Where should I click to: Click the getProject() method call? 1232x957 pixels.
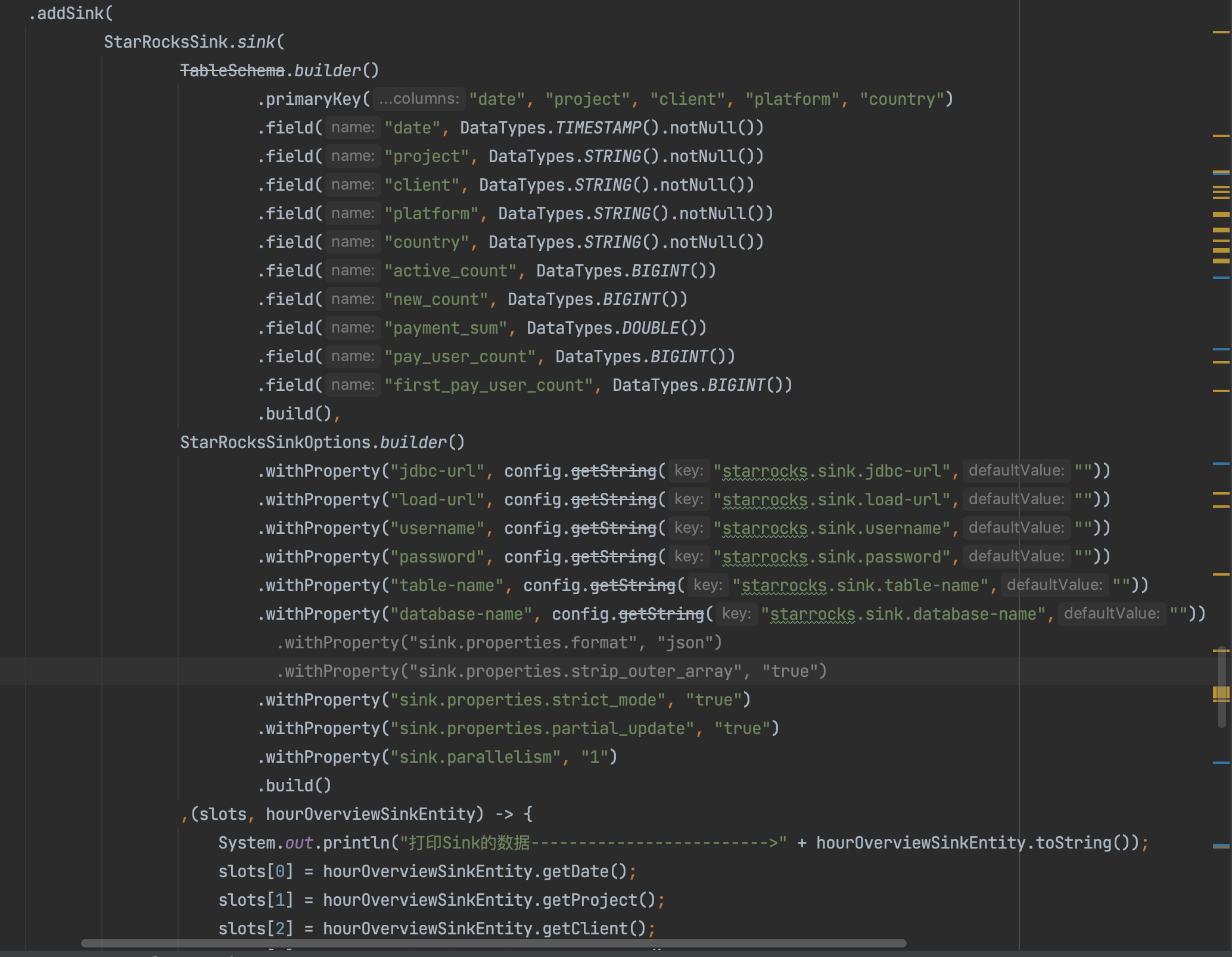pos(599,900)
